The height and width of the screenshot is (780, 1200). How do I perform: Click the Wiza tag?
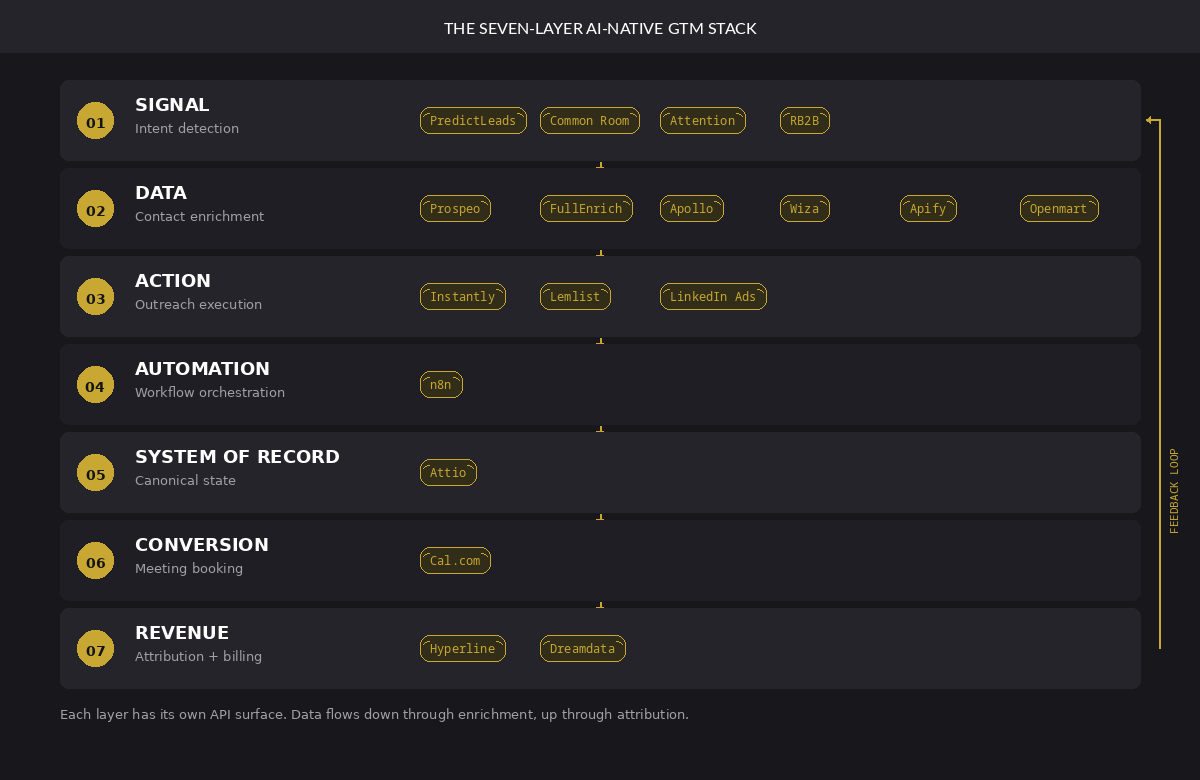coord(805,209)
